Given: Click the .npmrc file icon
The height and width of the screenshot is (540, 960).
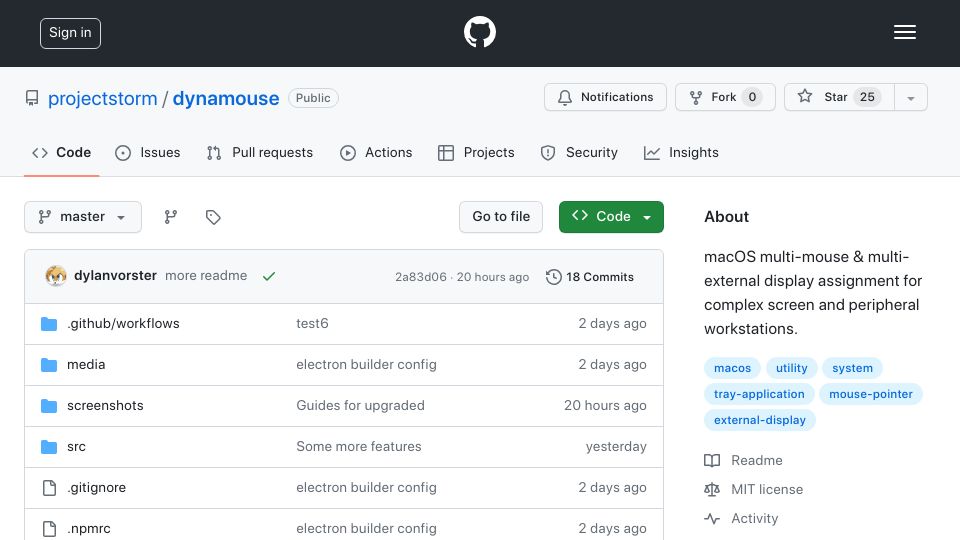Looking at the screenshot, I should tap(49, 529).
